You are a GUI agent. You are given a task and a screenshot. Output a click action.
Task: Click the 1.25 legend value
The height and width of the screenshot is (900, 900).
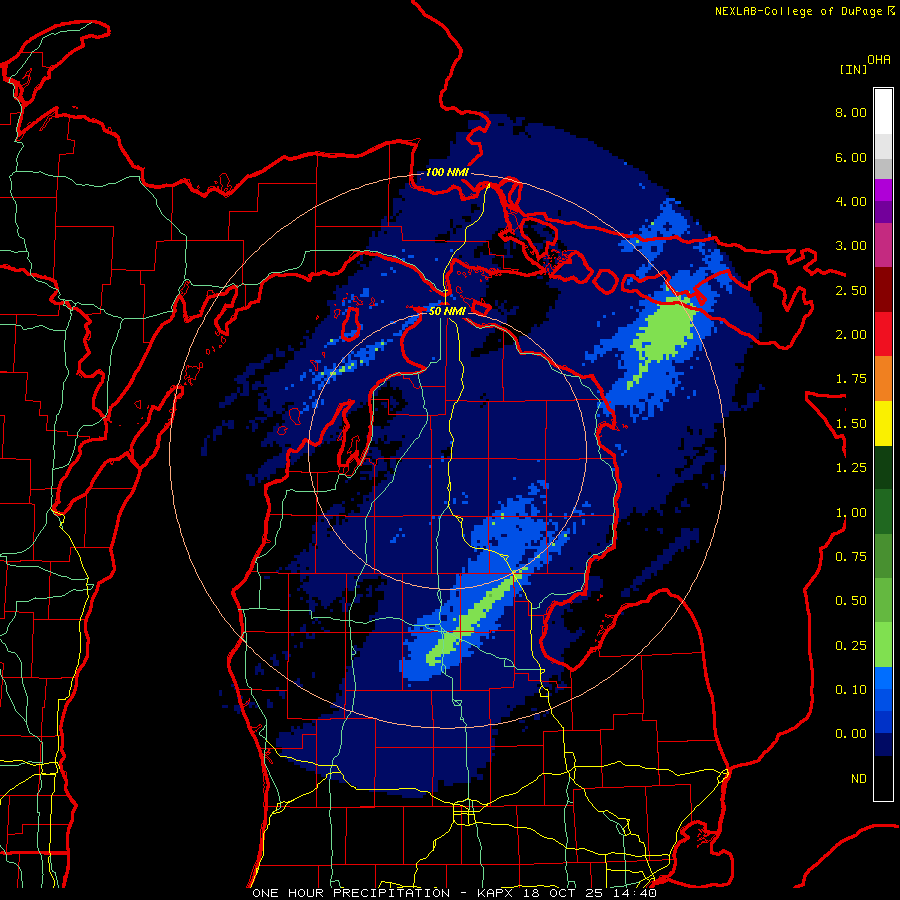(851, 468)
